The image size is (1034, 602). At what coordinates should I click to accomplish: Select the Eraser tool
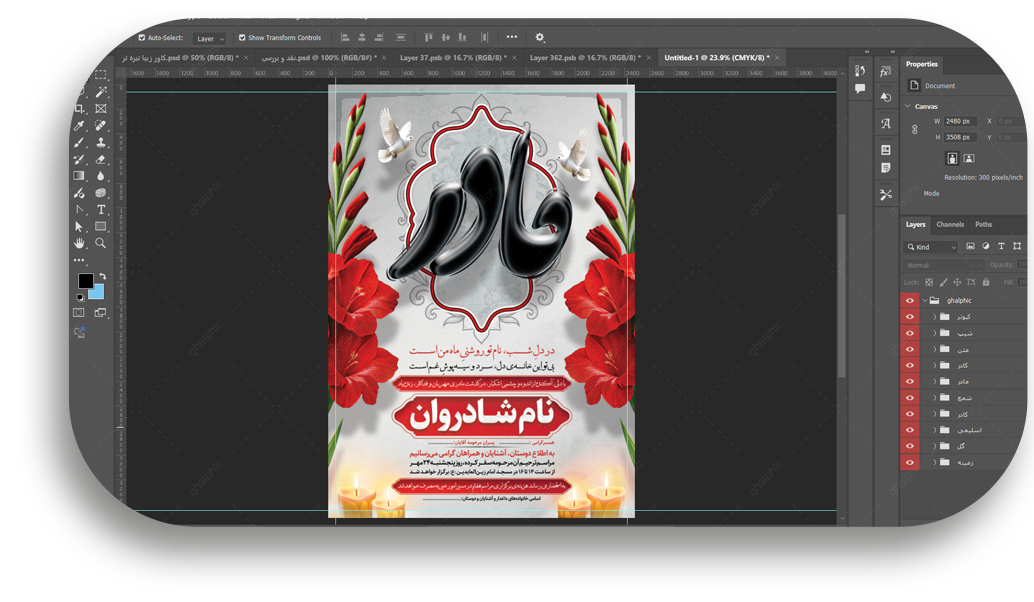click(x=101, y=159)
